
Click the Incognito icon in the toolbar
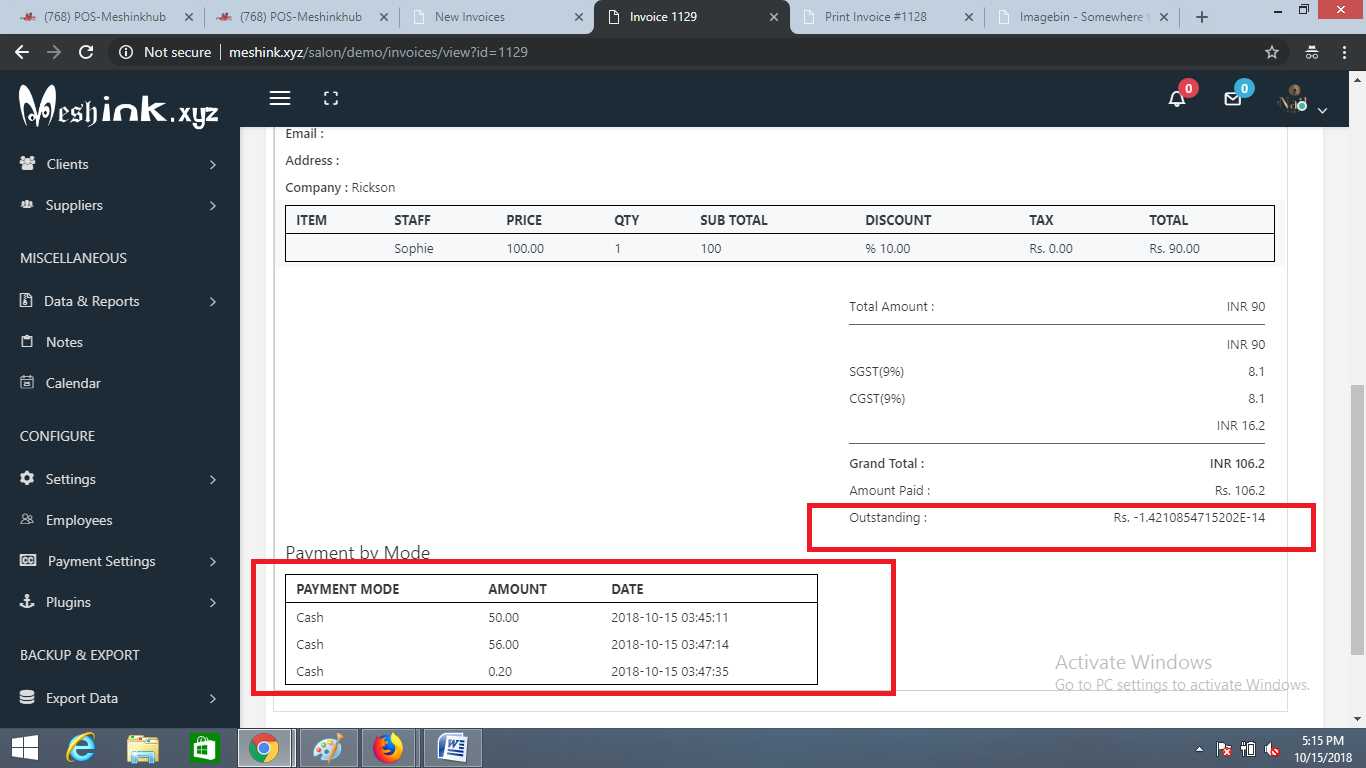point(1312,52)
